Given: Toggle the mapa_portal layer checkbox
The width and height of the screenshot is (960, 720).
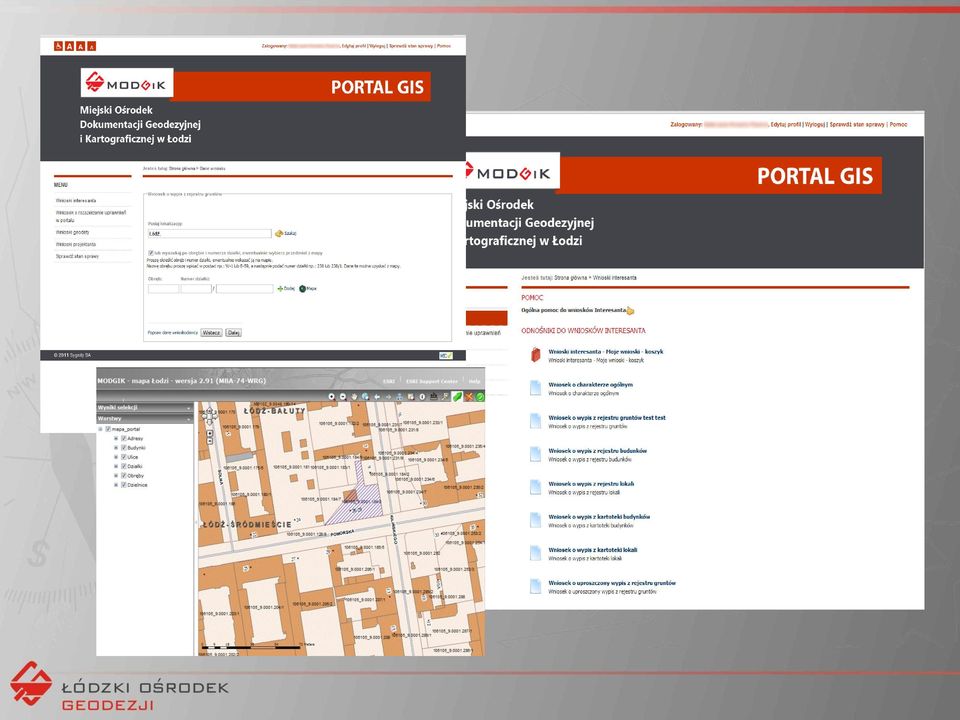Looking at the screenshot, I should 108,429.
